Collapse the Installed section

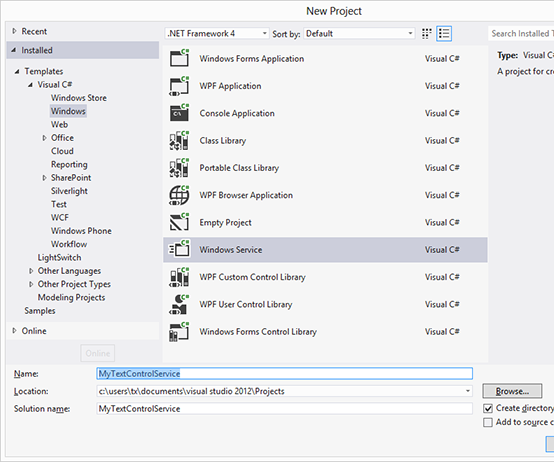click(13, 50)
